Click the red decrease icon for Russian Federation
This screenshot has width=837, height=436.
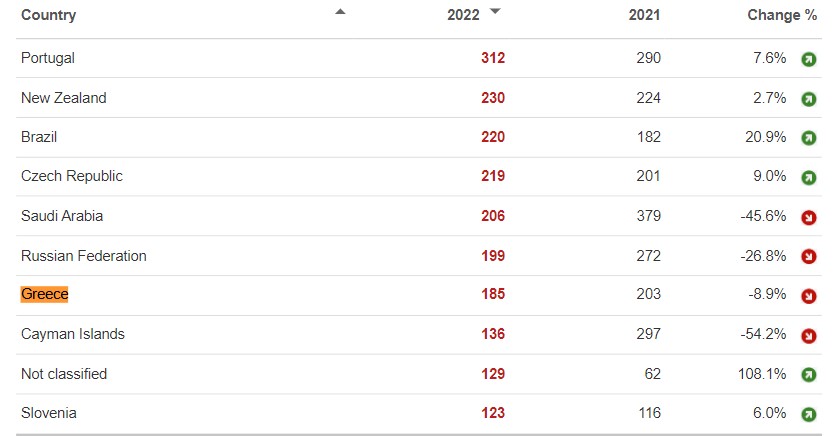click(809, 257)
